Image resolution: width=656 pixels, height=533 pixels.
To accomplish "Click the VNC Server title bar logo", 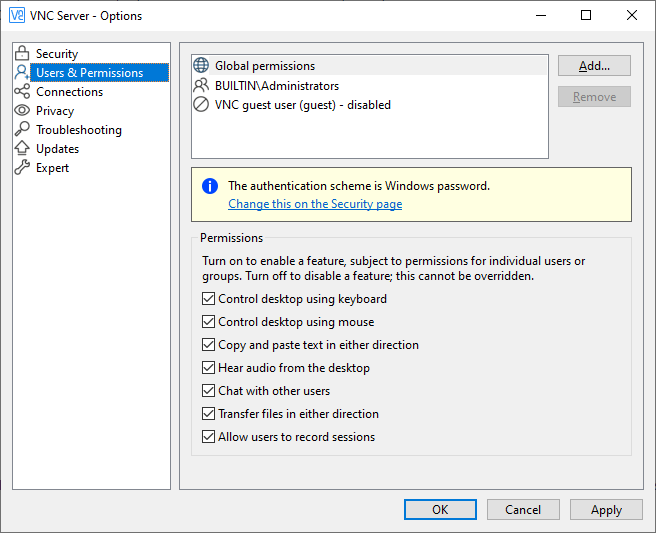I will point(17,15).
